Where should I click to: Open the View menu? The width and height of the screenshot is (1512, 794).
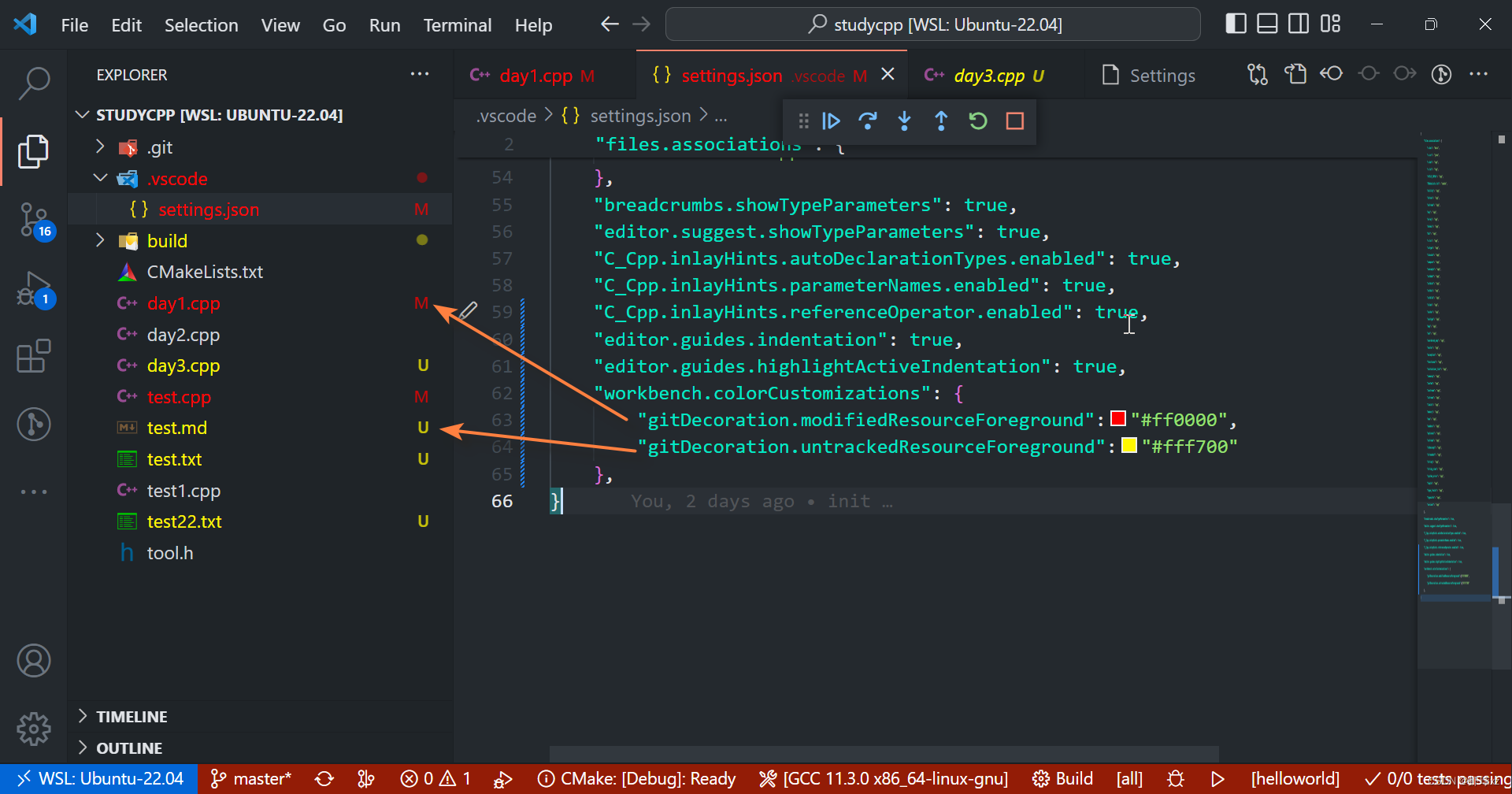280,25
